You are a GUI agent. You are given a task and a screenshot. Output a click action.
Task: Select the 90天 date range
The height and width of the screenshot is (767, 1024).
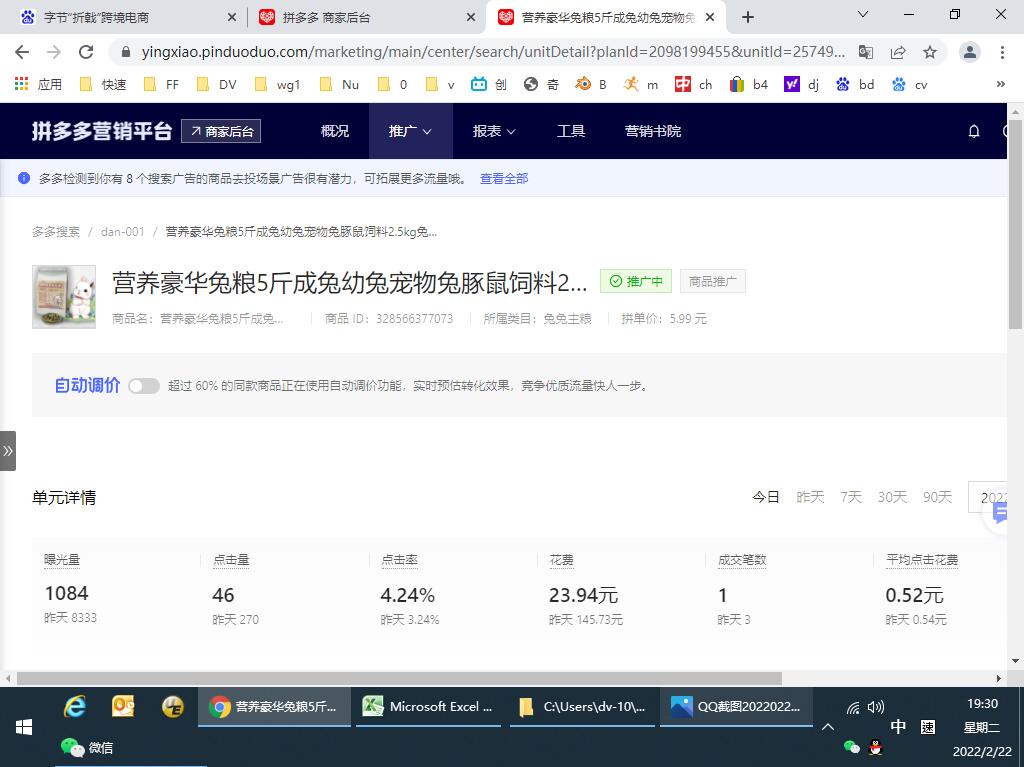[x=937, y=498]
